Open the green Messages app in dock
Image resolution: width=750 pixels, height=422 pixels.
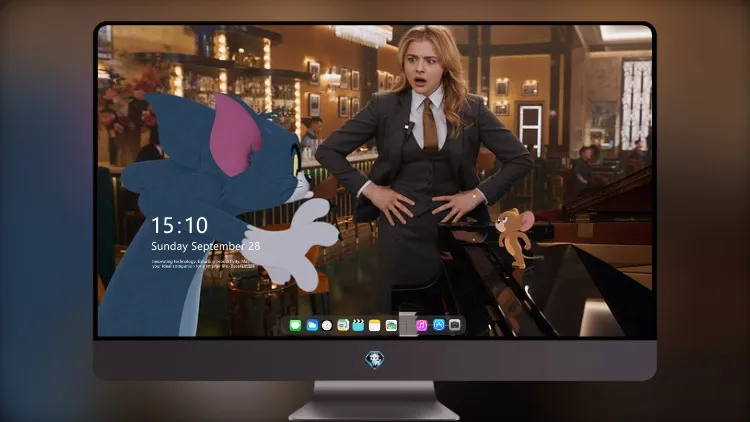tap(295, 326)
